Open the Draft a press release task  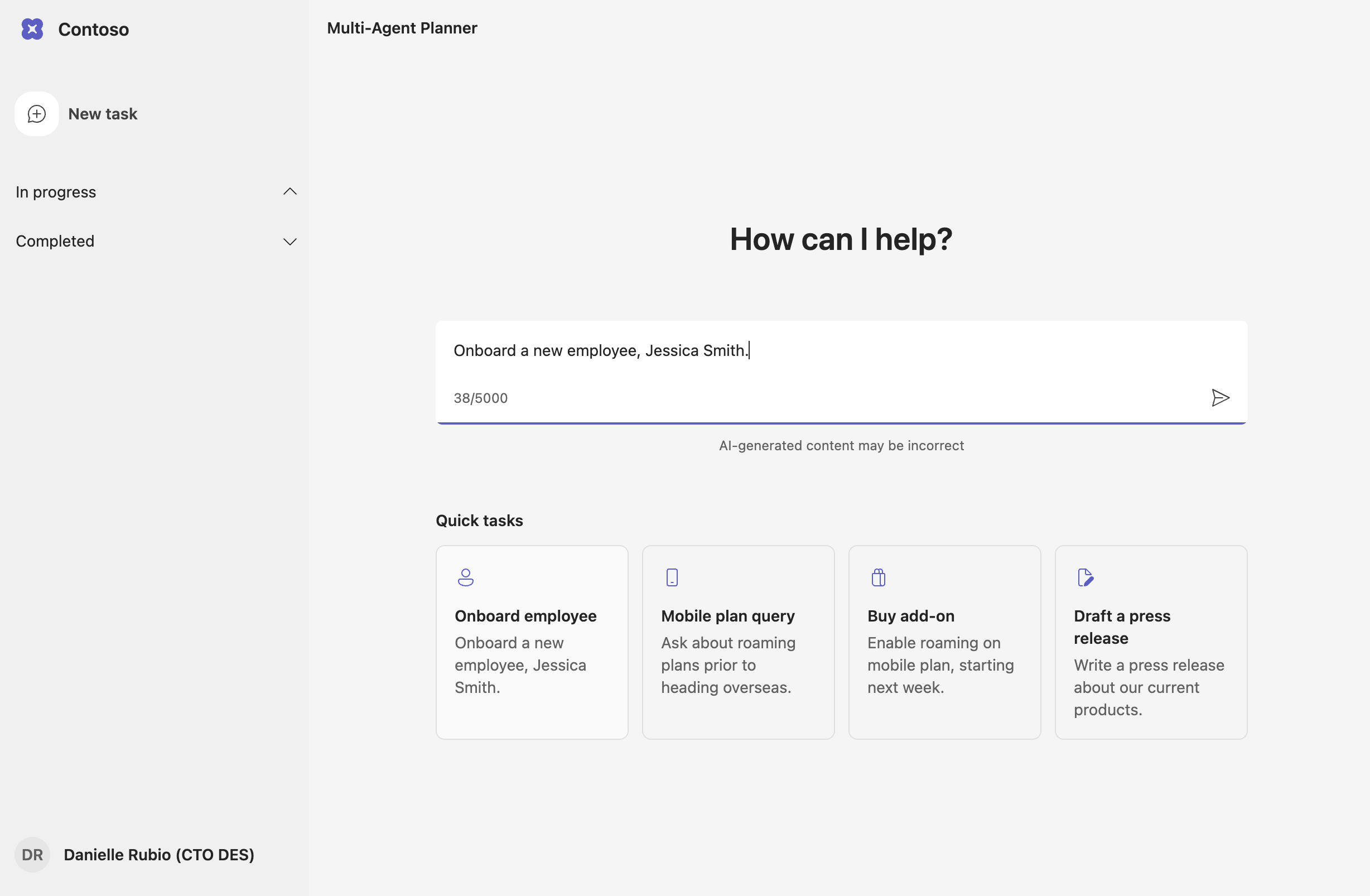coord(1121,627)
